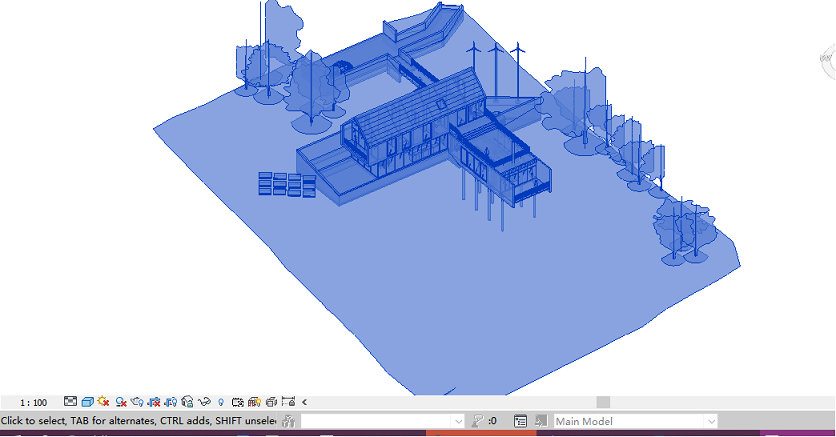The image size is (836, 437).
Task: Click the Add to Set icon before Main Model
Action: (x=541, y=422)
